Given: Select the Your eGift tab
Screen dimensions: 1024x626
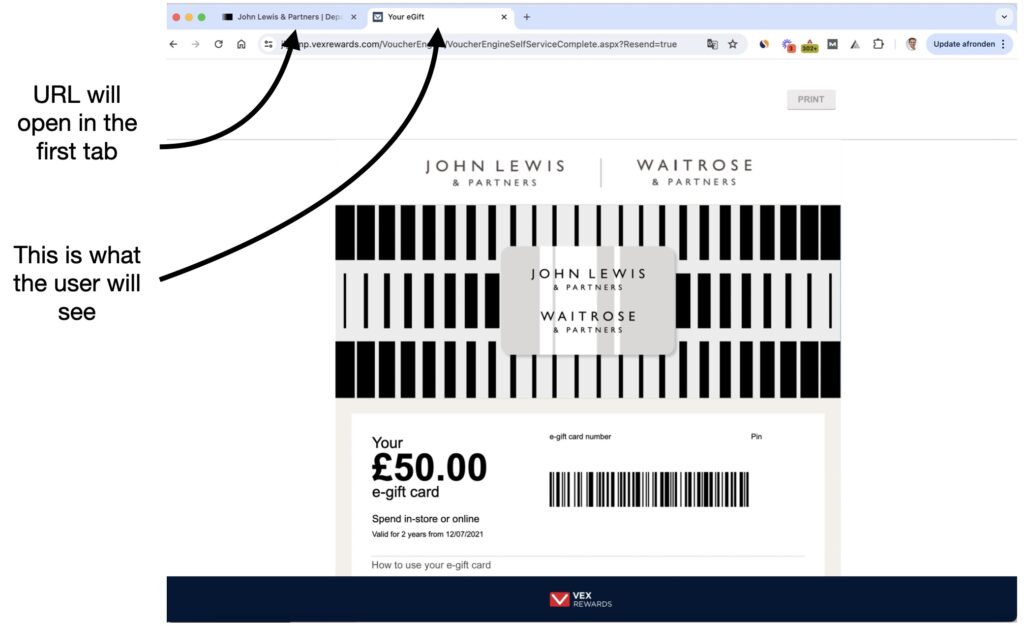Looking at the screenshot, I should coord(436,17).
